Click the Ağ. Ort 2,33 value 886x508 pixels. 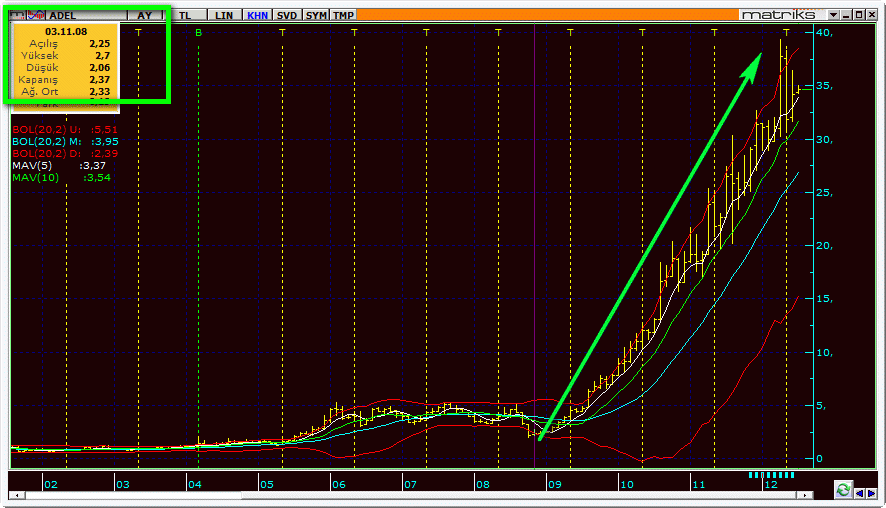coord(99,91)
